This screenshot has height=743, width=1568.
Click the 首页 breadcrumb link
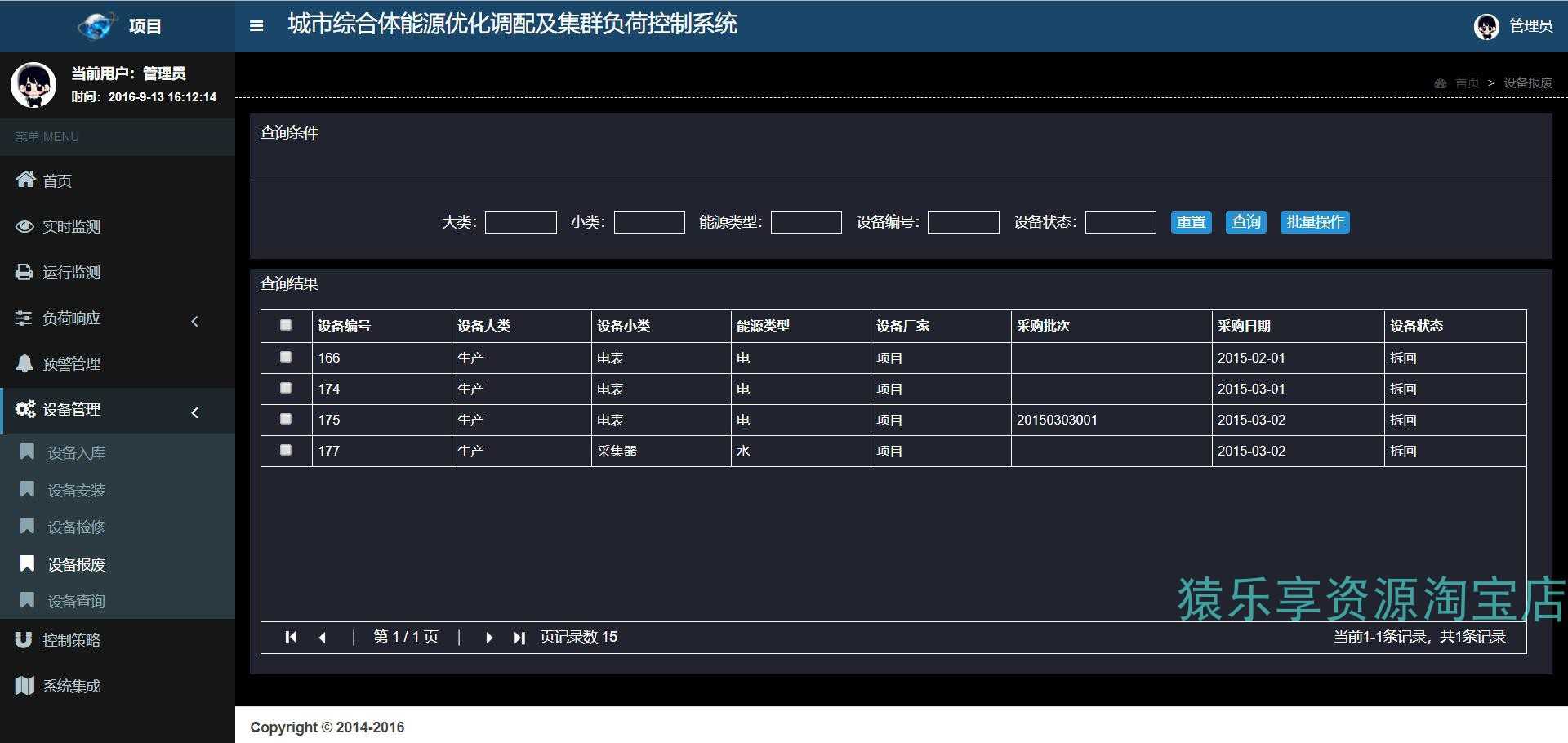1467,83
